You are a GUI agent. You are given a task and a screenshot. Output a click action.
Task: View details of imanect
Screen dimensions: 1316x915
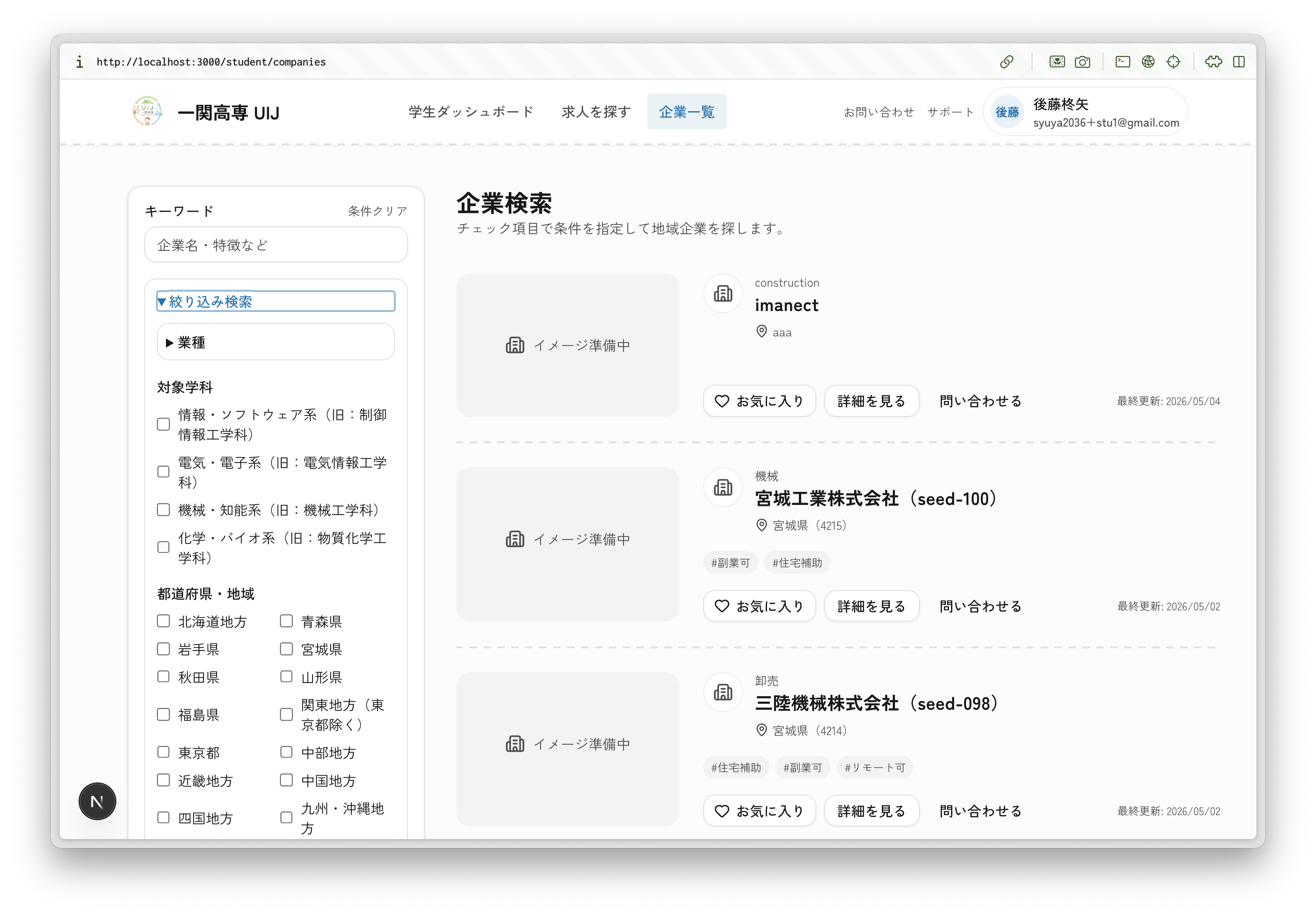tap(872, 401)
